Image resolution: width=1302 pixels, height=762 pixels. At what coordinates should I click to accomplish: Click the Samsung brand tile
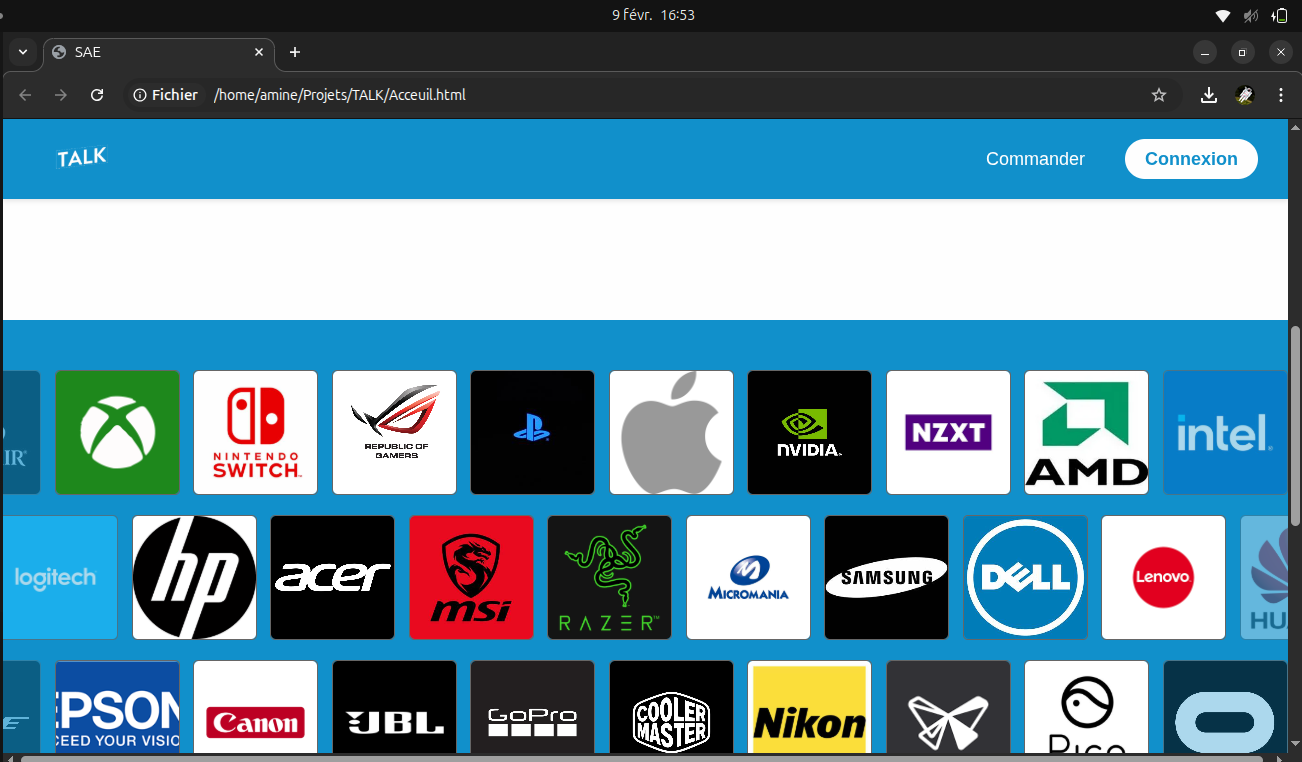point(886,577)
